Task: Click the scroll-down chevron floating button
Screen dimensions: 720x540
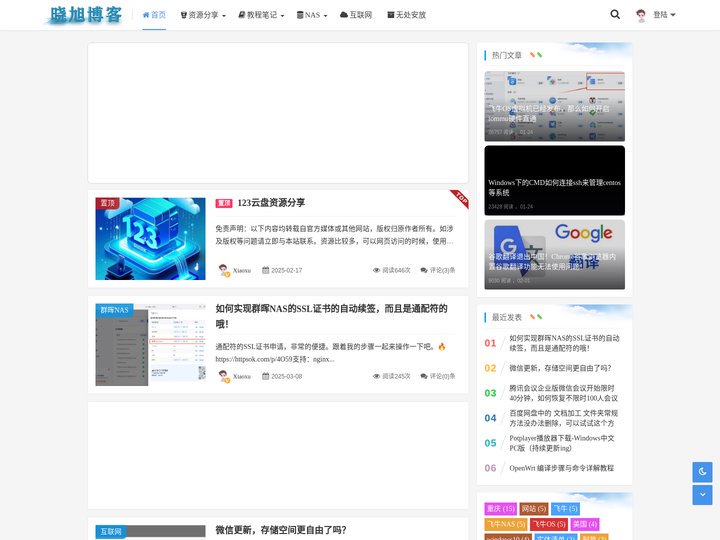Action: tap(702, 495)
